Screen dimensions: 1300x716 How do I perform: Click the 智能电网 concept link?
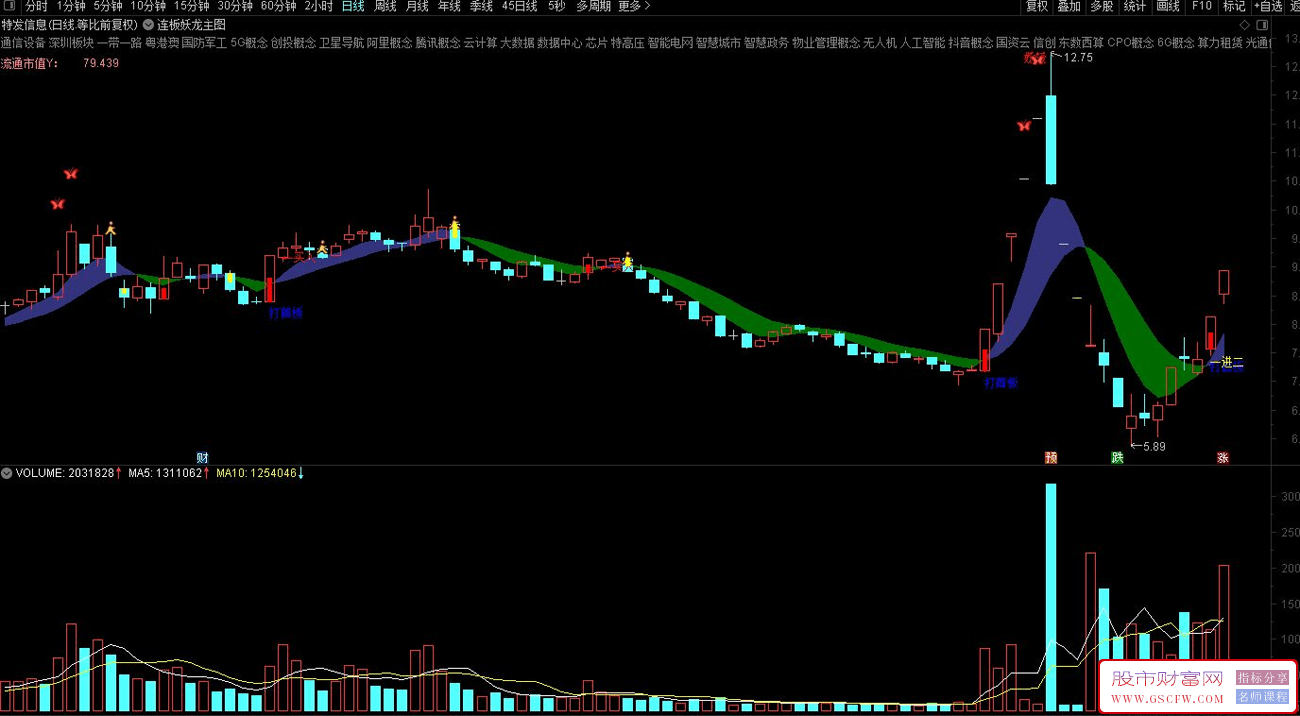tap(670, 43)
